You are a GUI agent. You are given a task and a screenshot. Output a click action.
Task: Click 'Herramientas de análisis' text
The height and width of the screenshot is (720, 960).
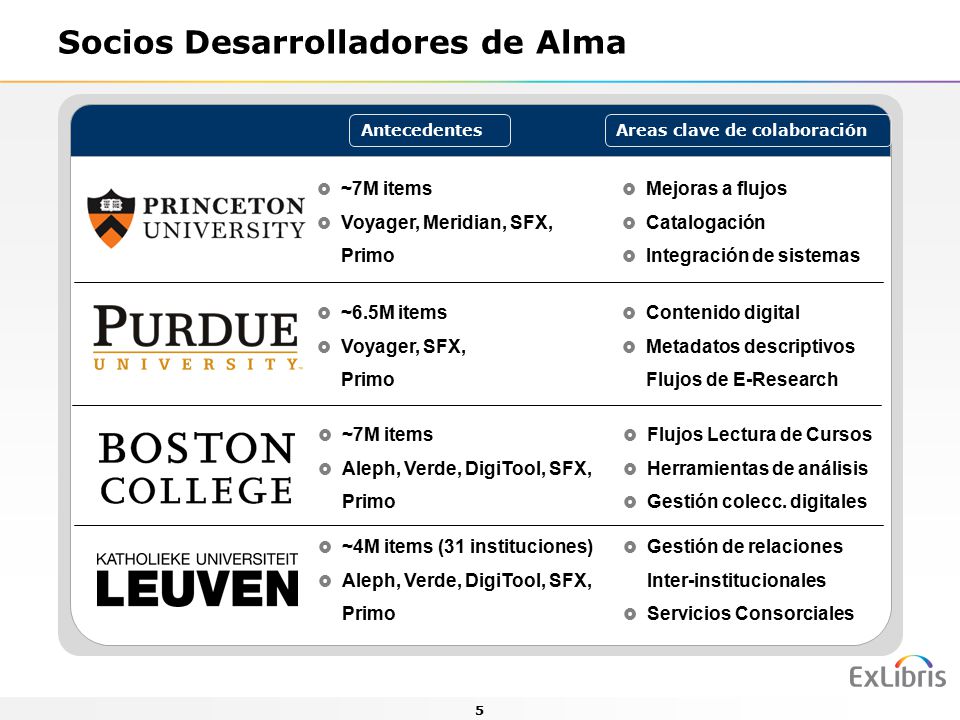point(757,468)
